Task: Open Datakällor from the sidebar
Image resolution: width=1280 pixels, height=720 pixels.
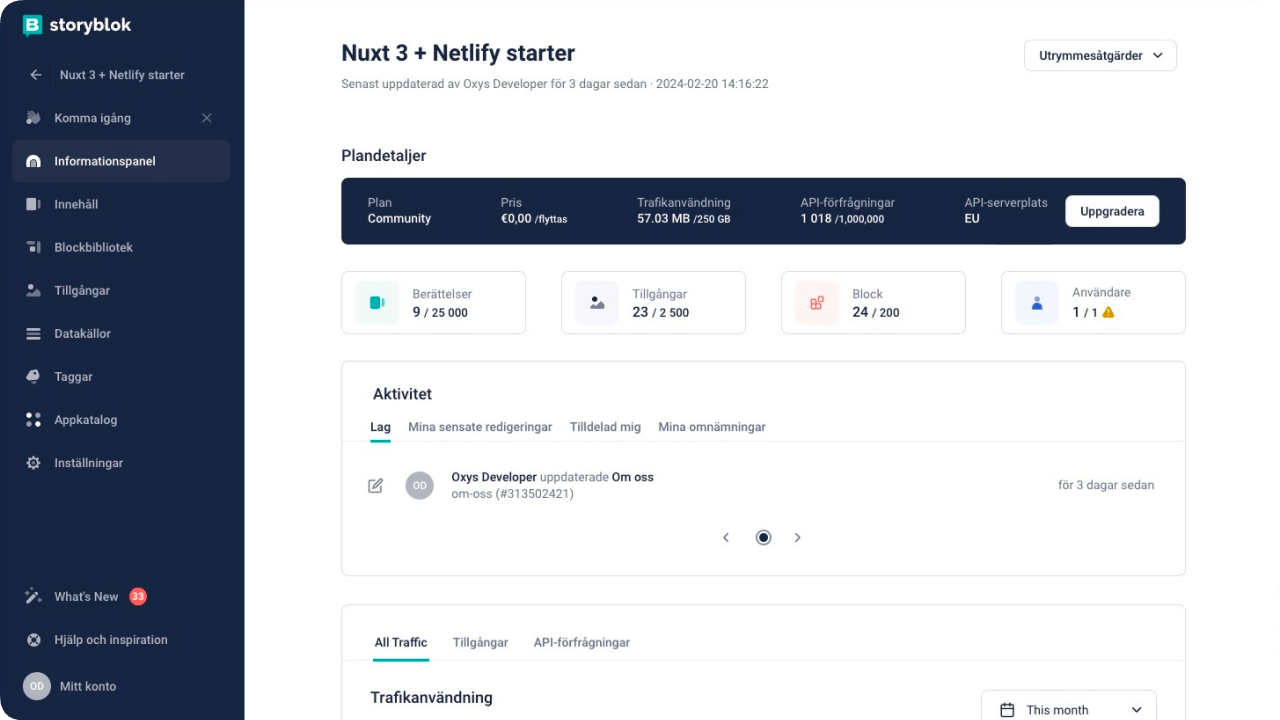Action: (x=84, y=333)
